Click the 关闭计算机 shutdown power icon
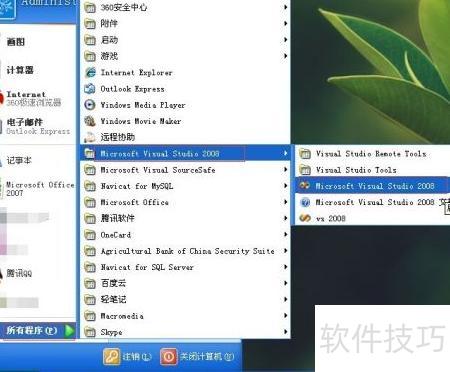Screen dimensions: 450x372 (x=169, y=357)
